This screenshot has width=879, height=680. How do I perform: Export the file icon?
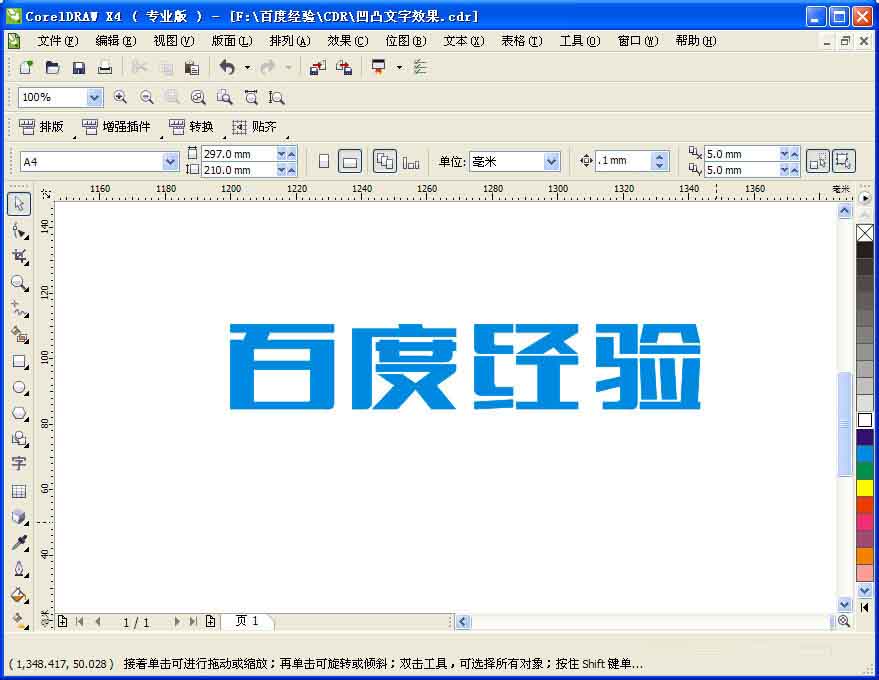tap(344, 68)
